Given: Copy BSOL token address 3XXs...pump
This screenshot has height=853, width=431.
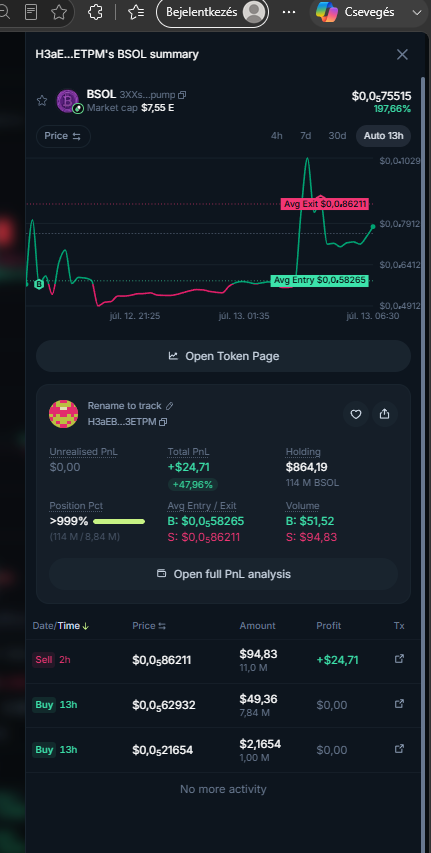Looking at the screenshot, I should point(182,95).
